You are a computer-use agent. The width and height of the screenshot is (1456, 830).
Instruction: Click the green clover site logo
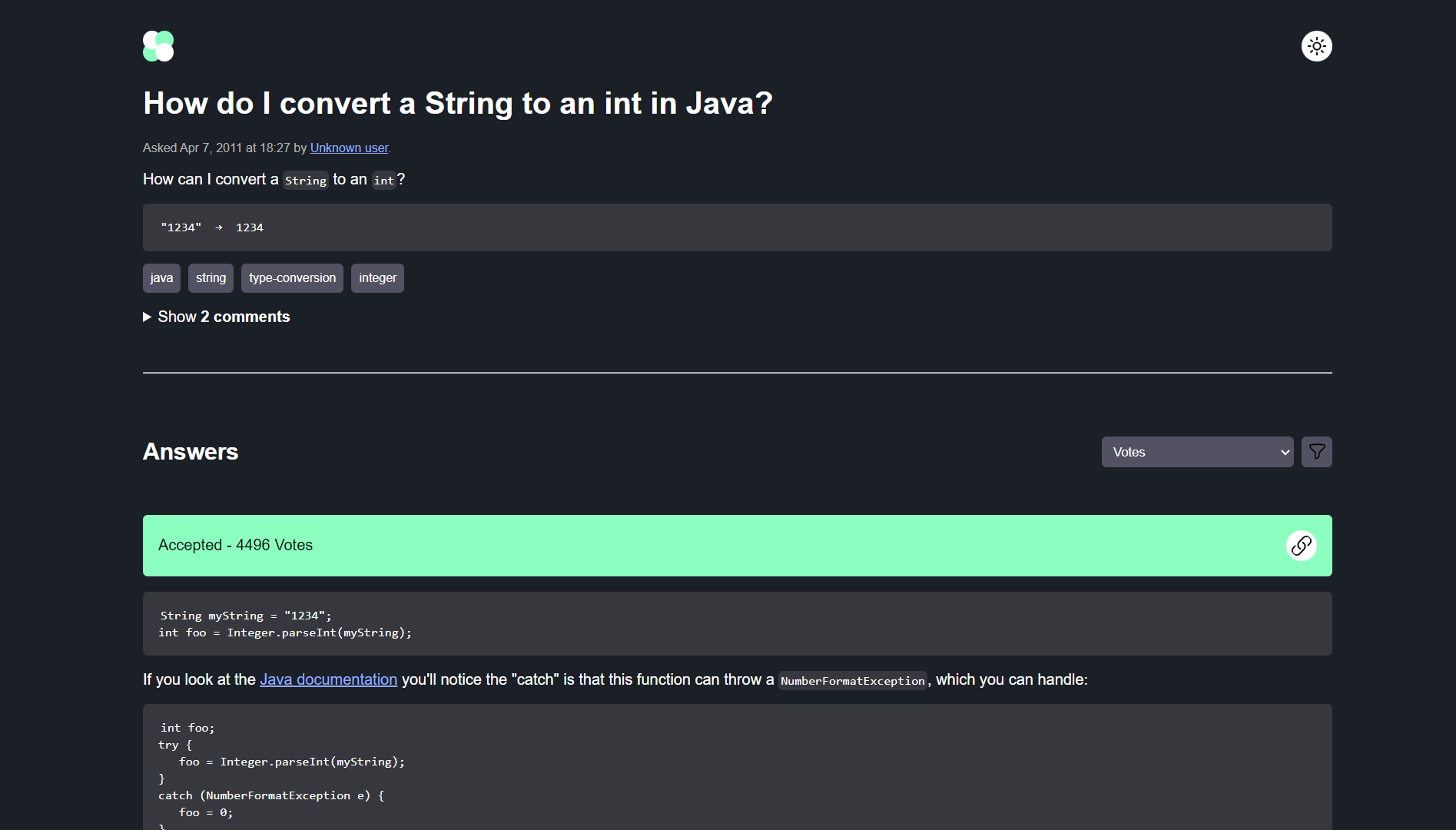coord(158,46)
